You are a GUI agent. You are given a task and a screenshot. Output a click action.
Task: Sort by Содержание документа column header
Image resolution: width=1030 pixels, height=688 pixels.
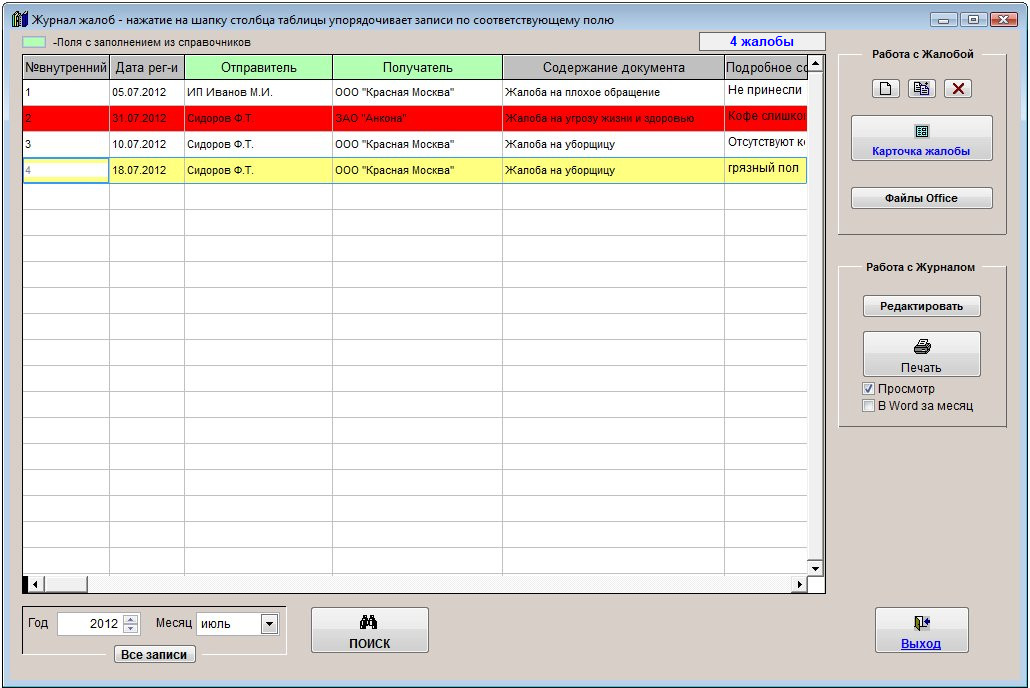point(613,68)
